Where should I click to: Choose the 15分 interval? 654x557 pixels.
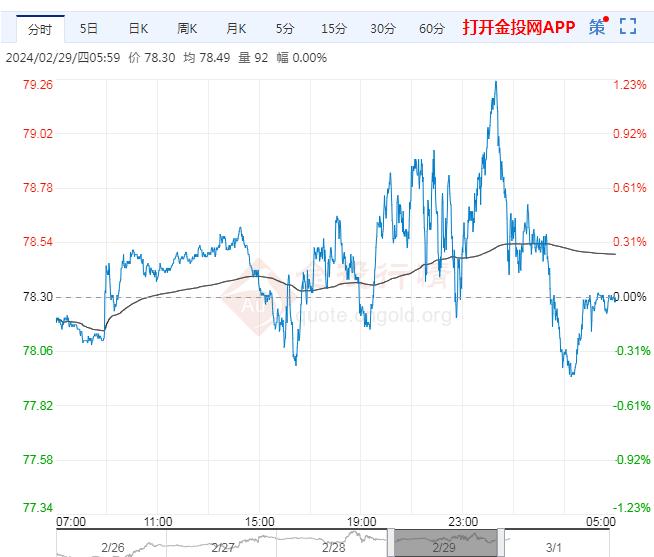point(334,28)
